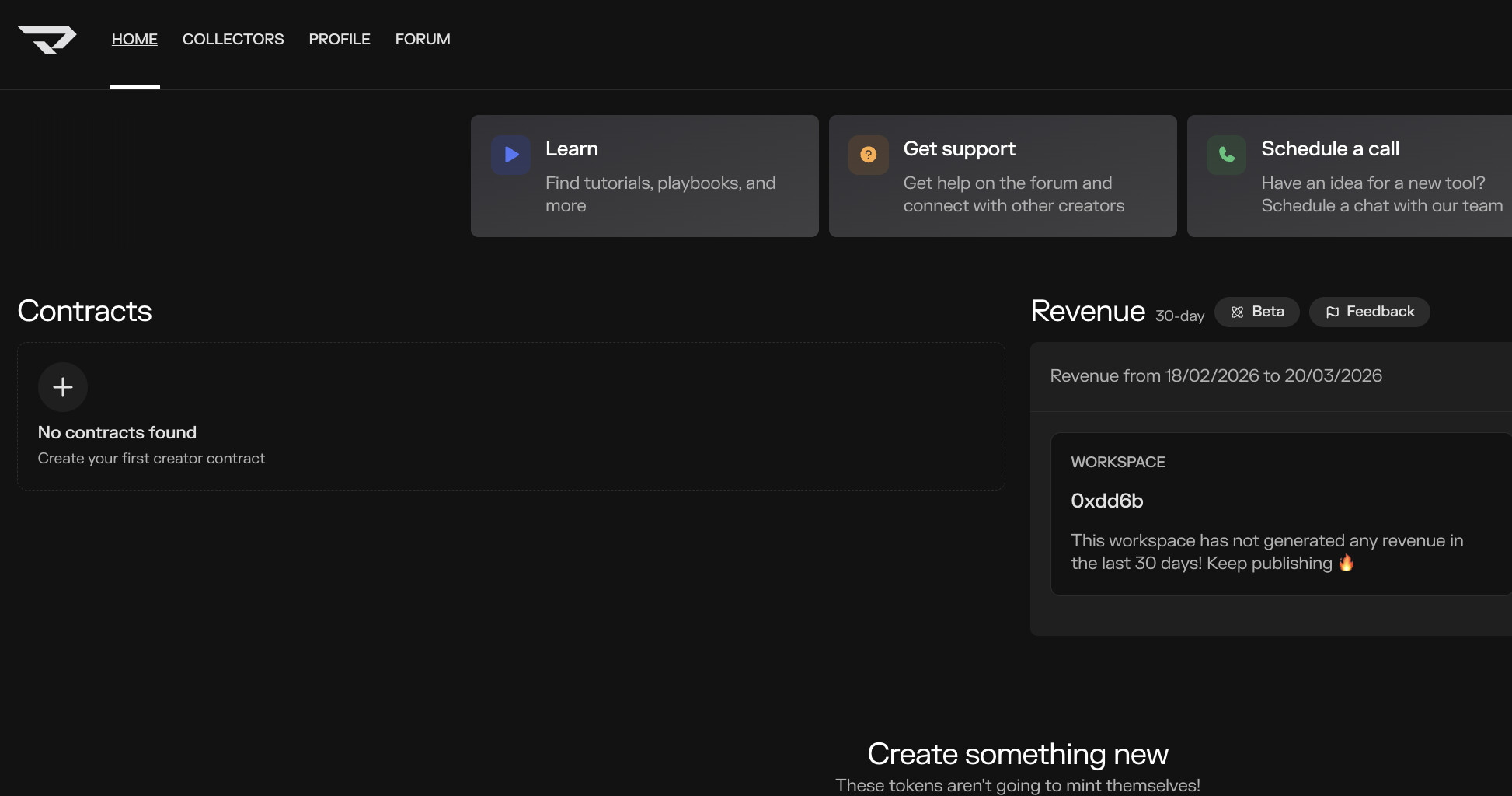
Task: Click "Create your first creator contract" text
Action: point(152,459)
